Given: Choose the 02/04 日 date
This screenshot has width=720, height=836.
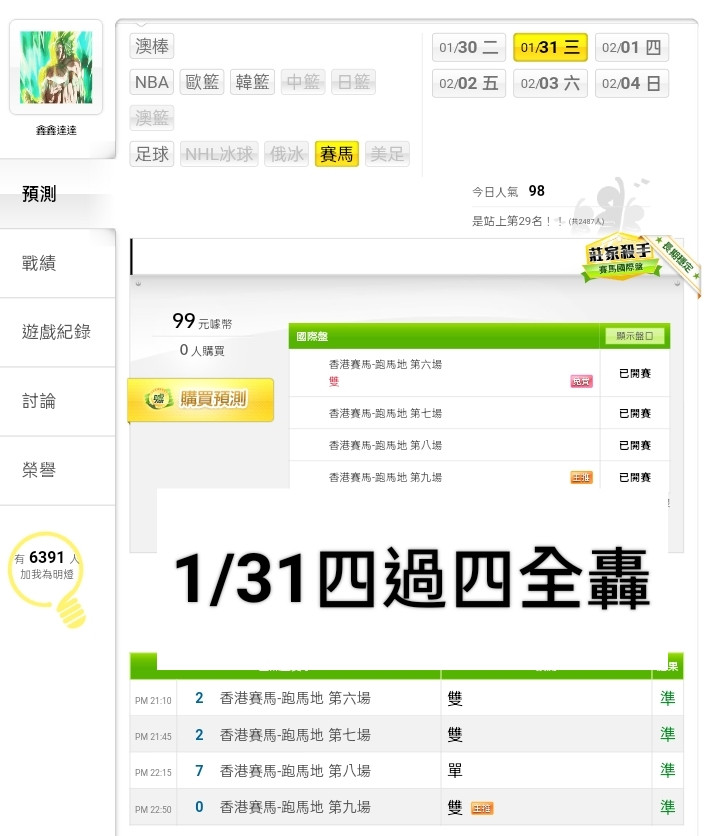Looking at the screenshot, I should pos(631,83).
